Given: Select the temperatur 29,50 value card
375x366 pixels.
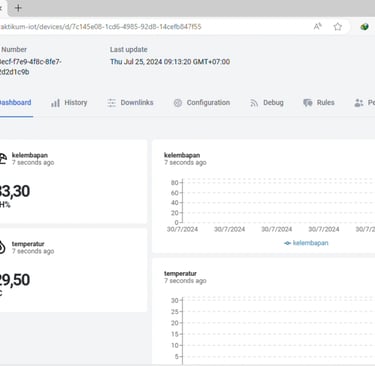Looking at the screenshot, I should (x=73, y=270).
